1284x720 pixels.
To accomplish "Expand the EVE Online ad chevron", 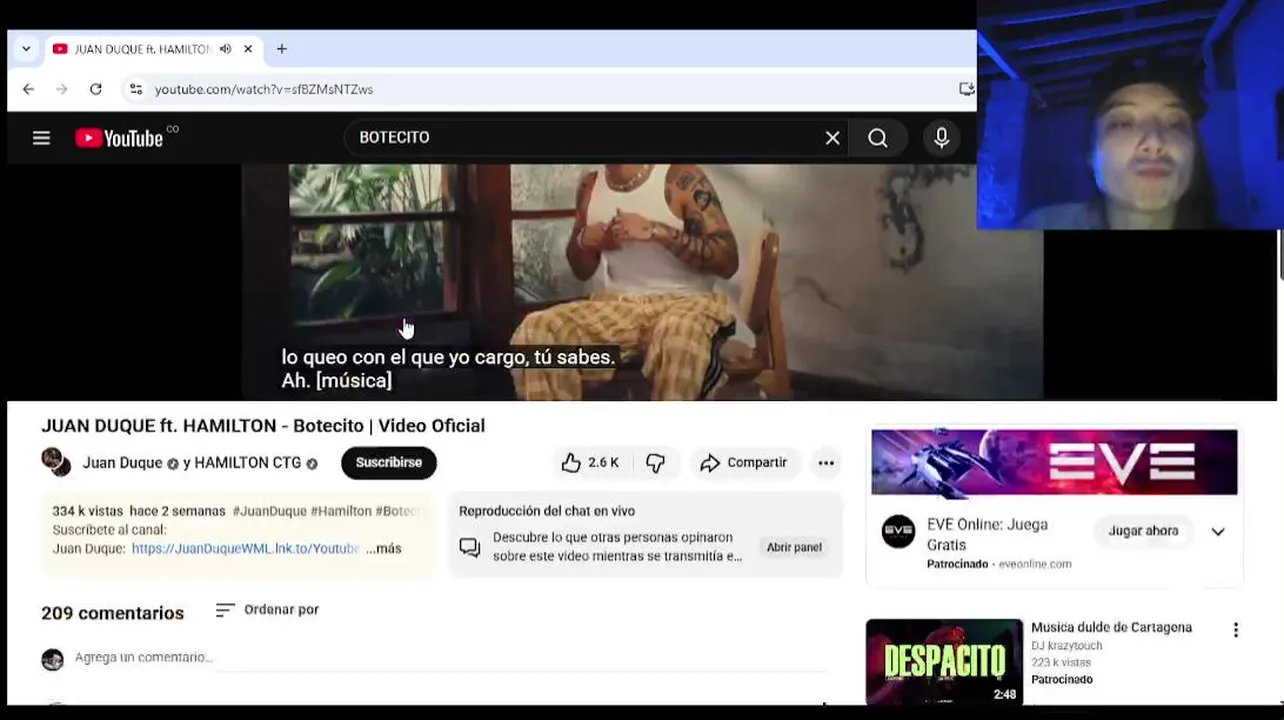I will coord(1218,531).
